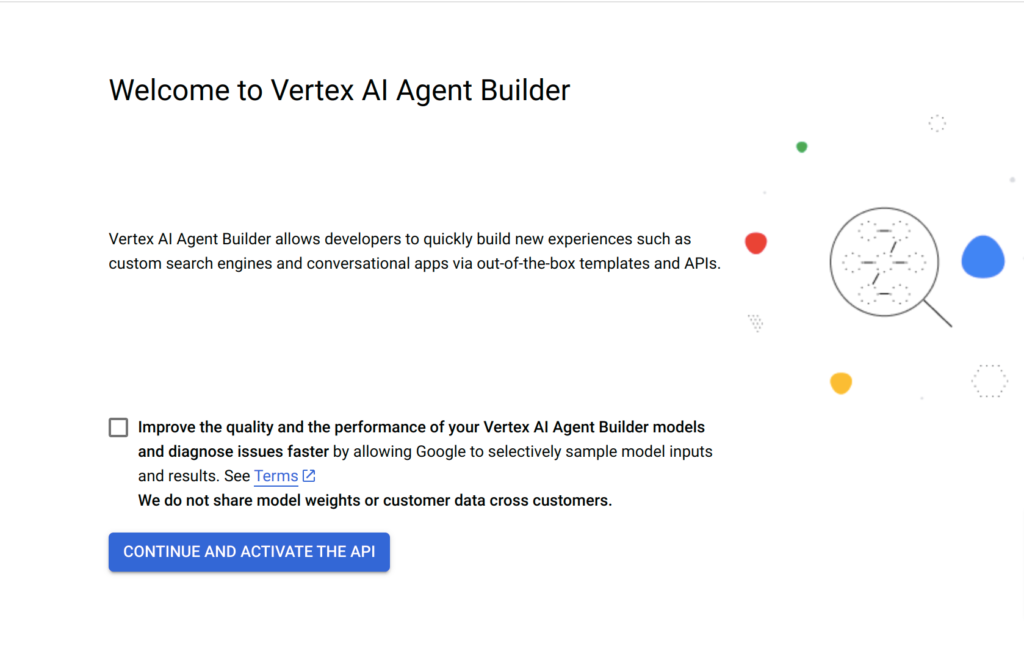
Task: Click the dotted circle at the top right
Action: [937, 123]
